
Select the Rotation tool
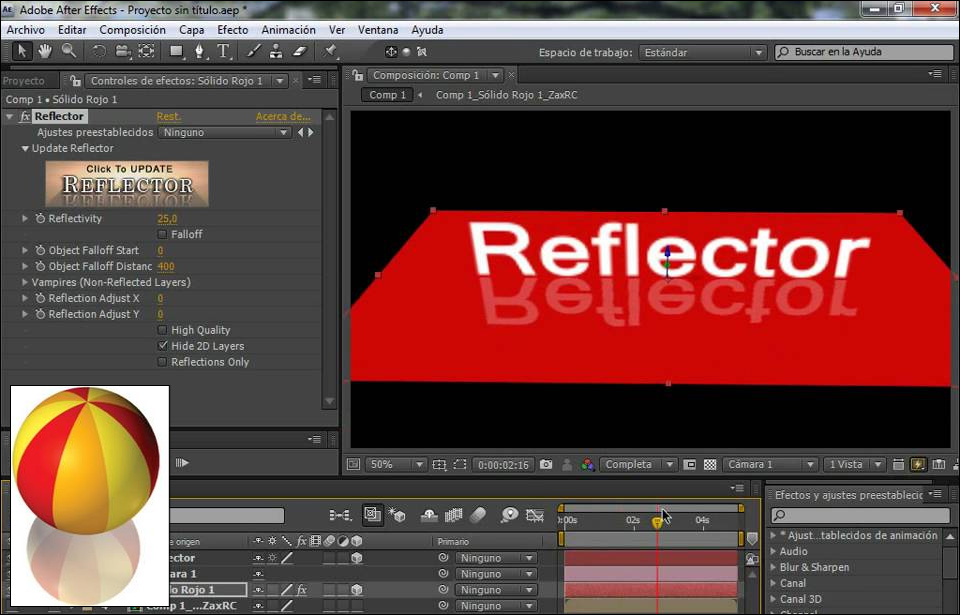(x=99, y=51)
